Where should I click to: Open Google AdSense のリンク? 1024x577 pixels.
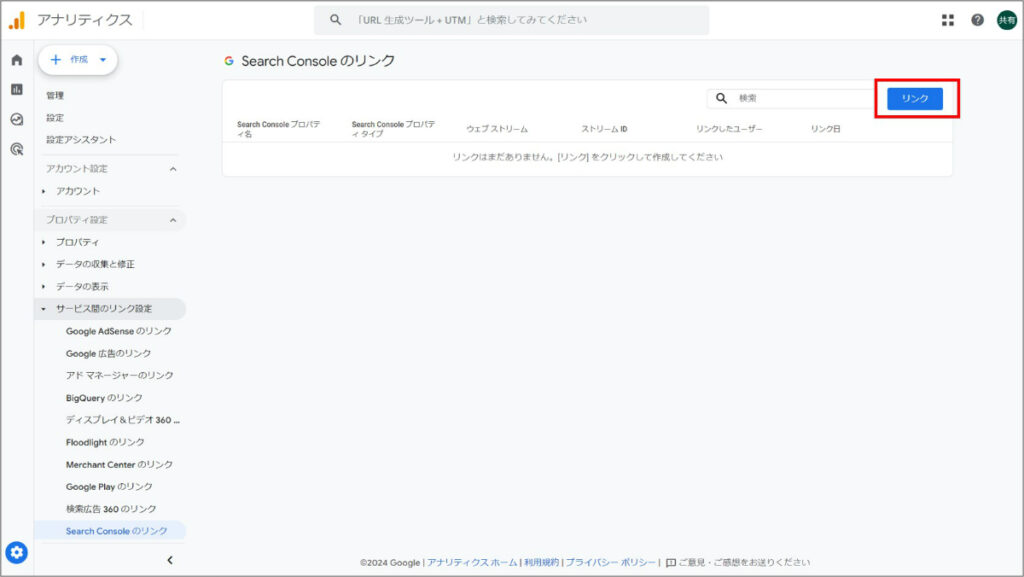119,331
